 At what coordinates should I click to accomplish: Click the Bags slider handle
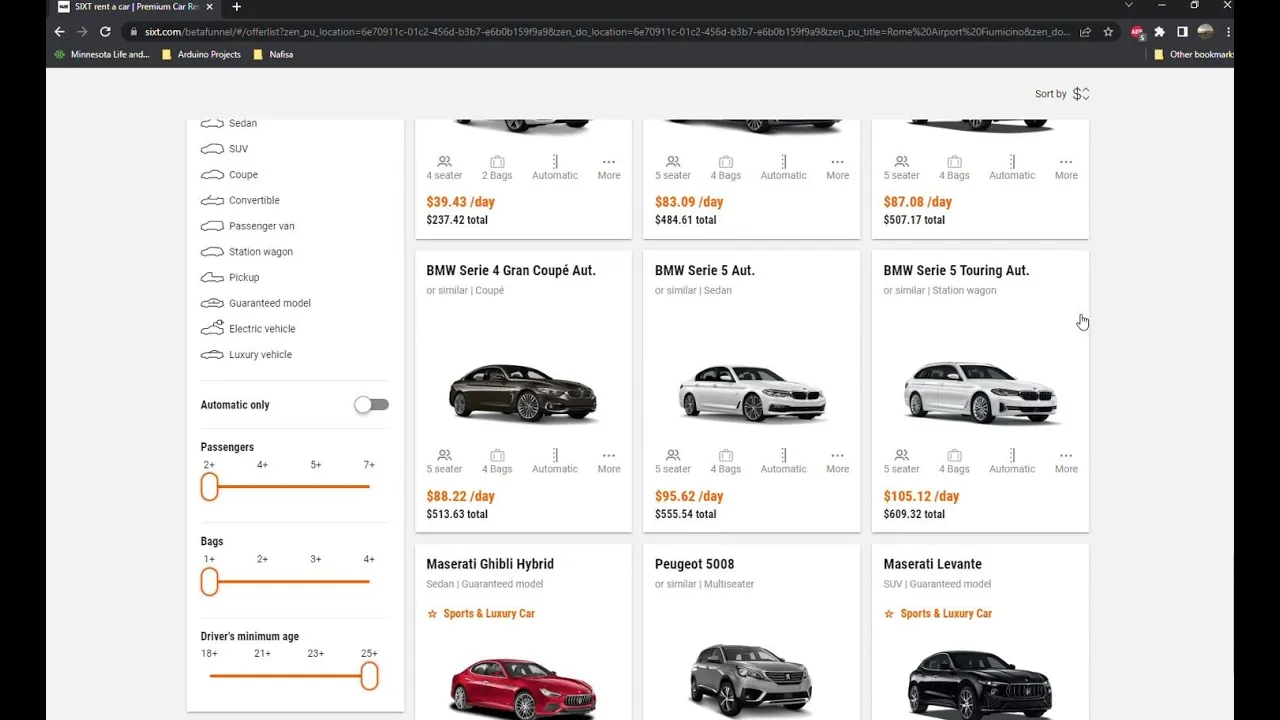pos(209,581)
